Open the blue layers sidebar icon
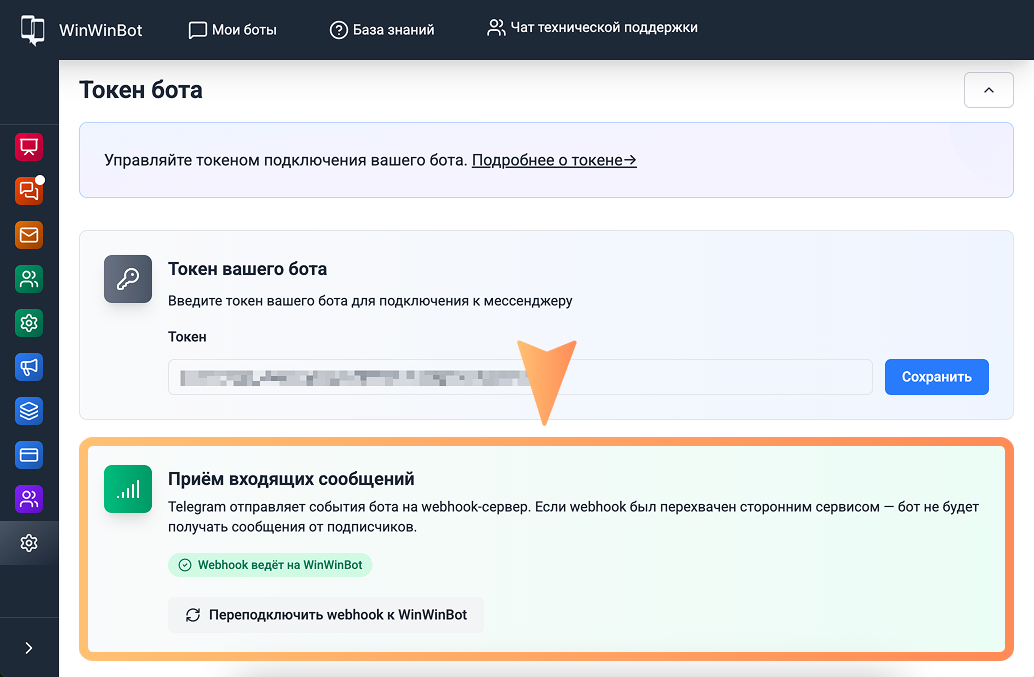The height and width of the screenshot is (677, 1034). coord(29,411)
